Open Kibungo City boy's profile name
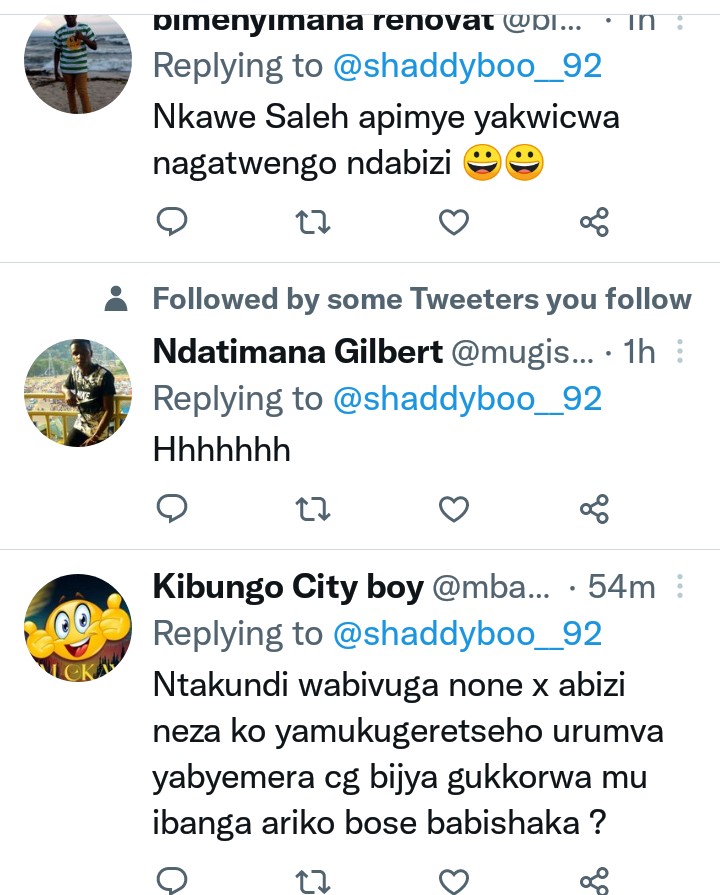 click(288, 587)
